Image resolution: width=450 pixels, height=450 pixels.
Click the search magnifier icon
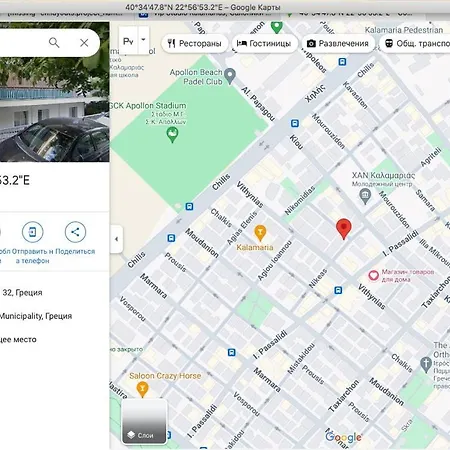tap(54, 43)
